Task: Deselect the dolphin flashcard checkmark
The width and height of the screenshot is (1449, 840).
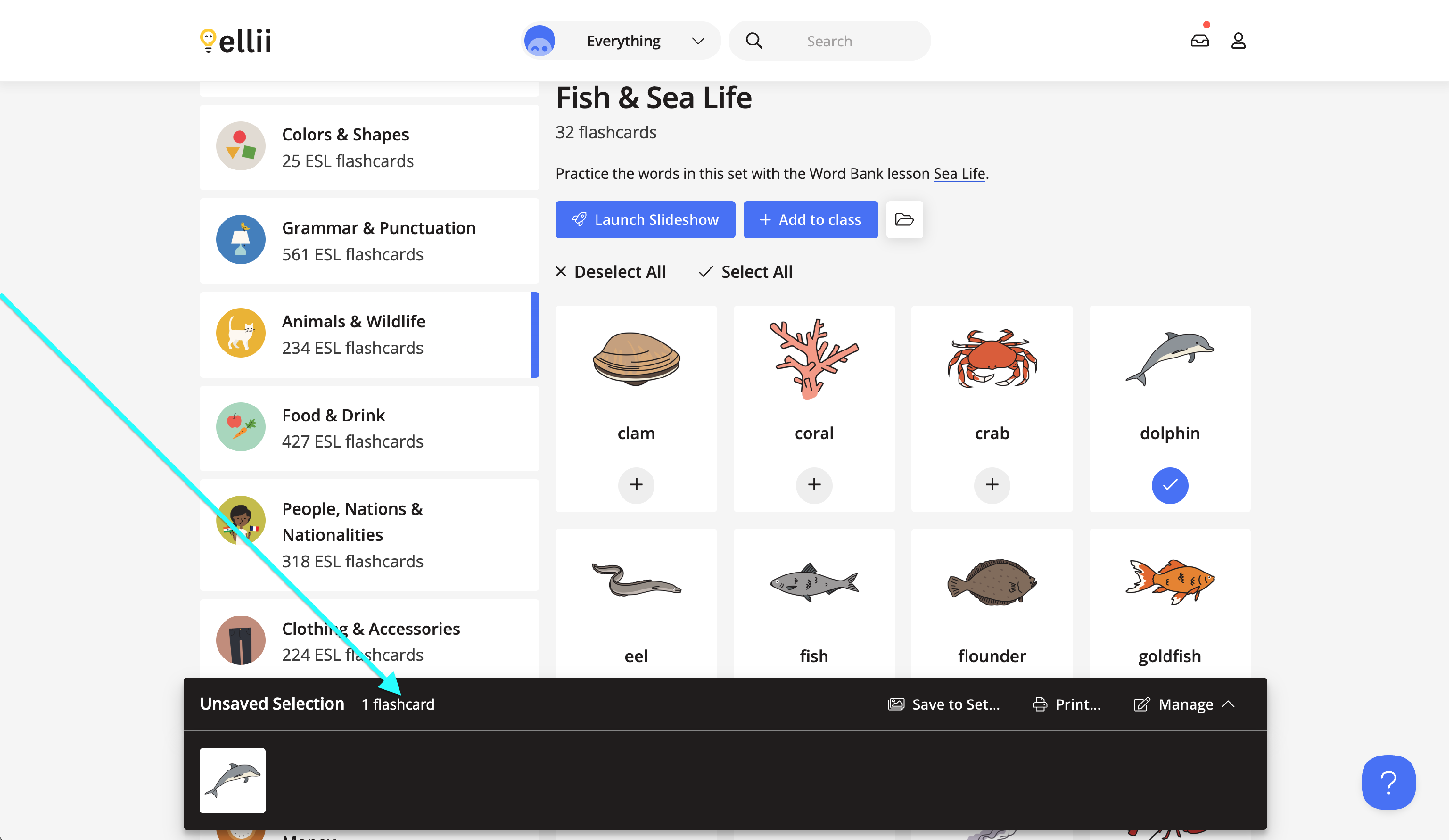Action: click(1169, 485)
